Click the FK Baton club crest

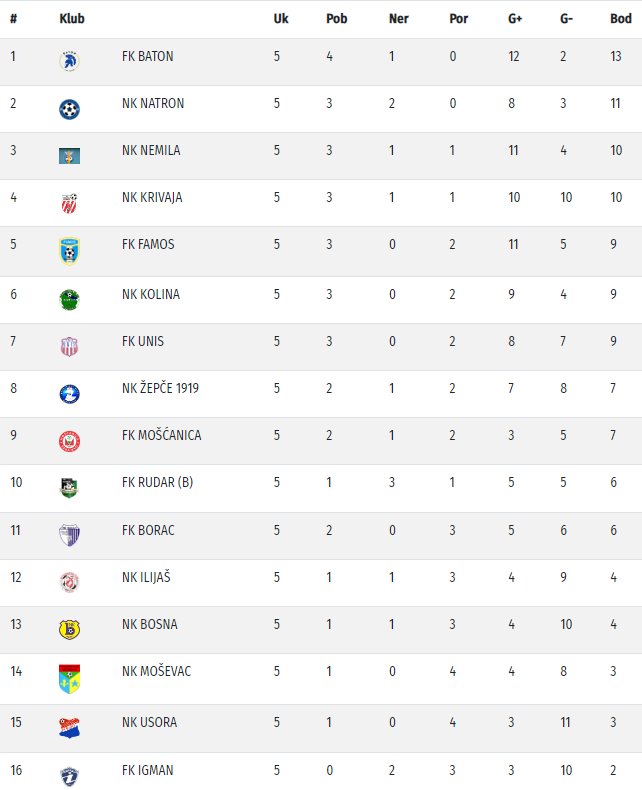(69, 61)
